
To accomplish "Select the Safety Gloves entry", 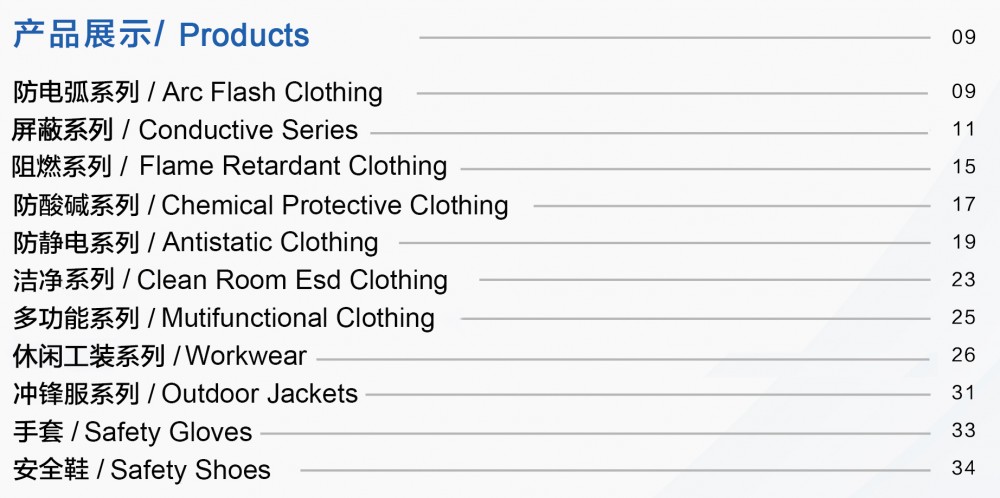I will click(132, 432).
